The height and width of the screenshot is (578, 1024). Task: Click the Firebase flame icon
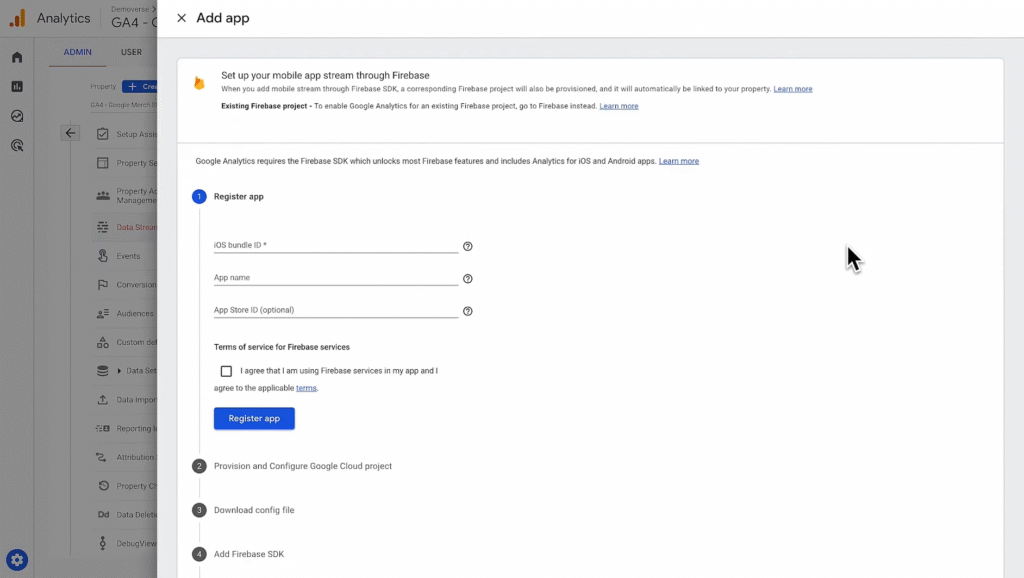(199, 83)
